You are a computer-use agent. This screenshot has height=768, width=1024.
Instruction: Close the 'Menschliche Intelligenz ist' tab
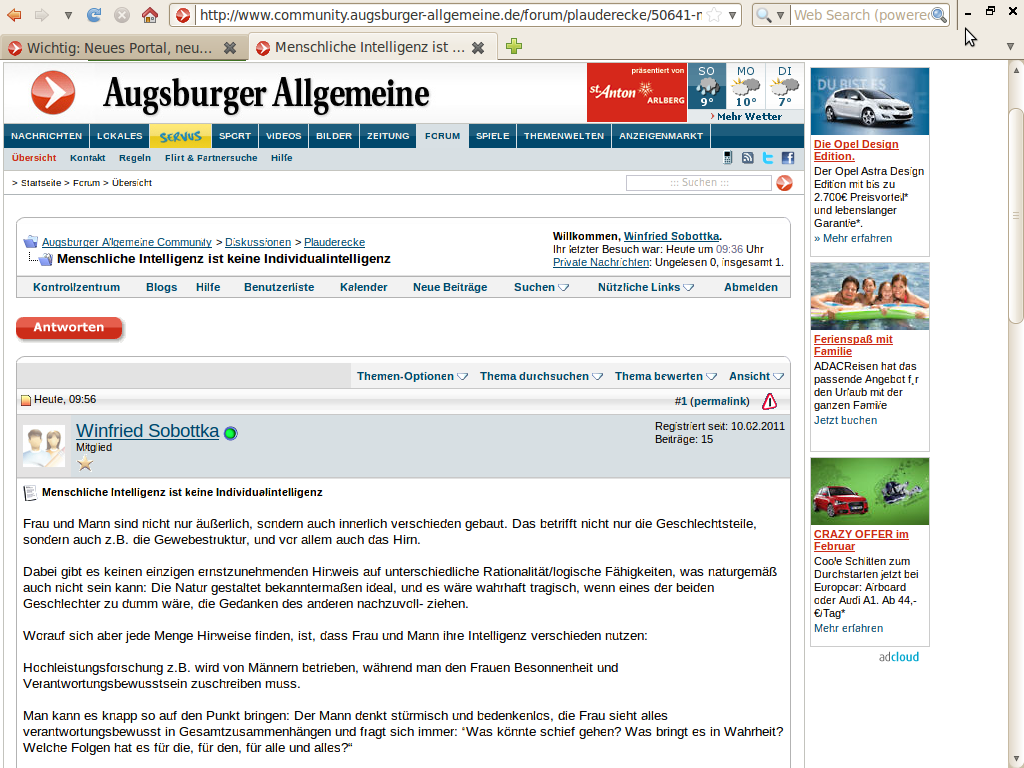(x=478, y=48)
